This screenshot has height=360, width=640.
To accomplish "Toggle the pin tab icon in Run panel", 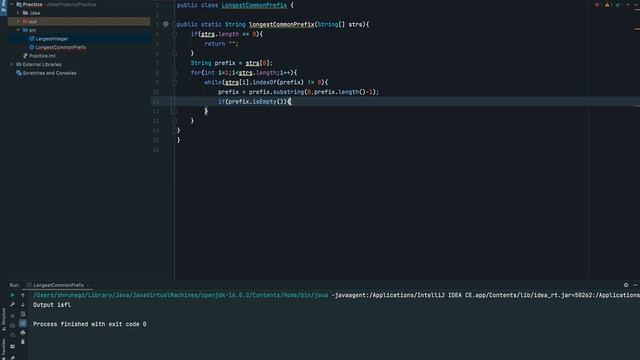I will click(x=12, y=357).
